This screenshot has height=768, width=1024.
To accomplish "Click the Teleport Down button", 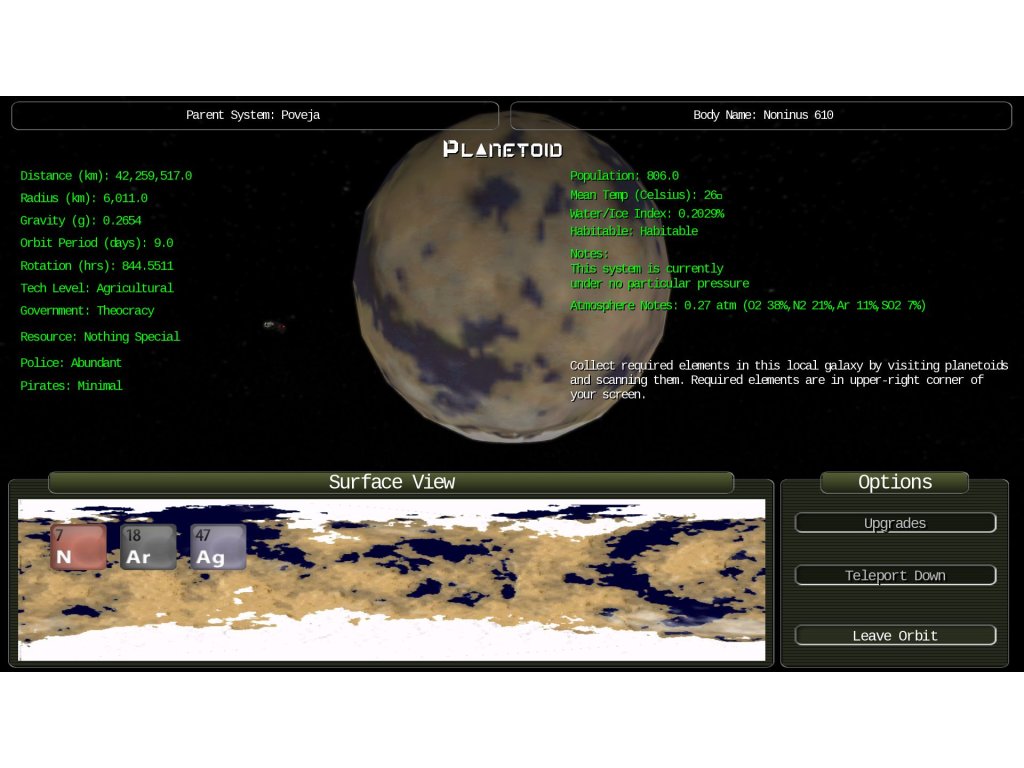I will tap(895, 575).
